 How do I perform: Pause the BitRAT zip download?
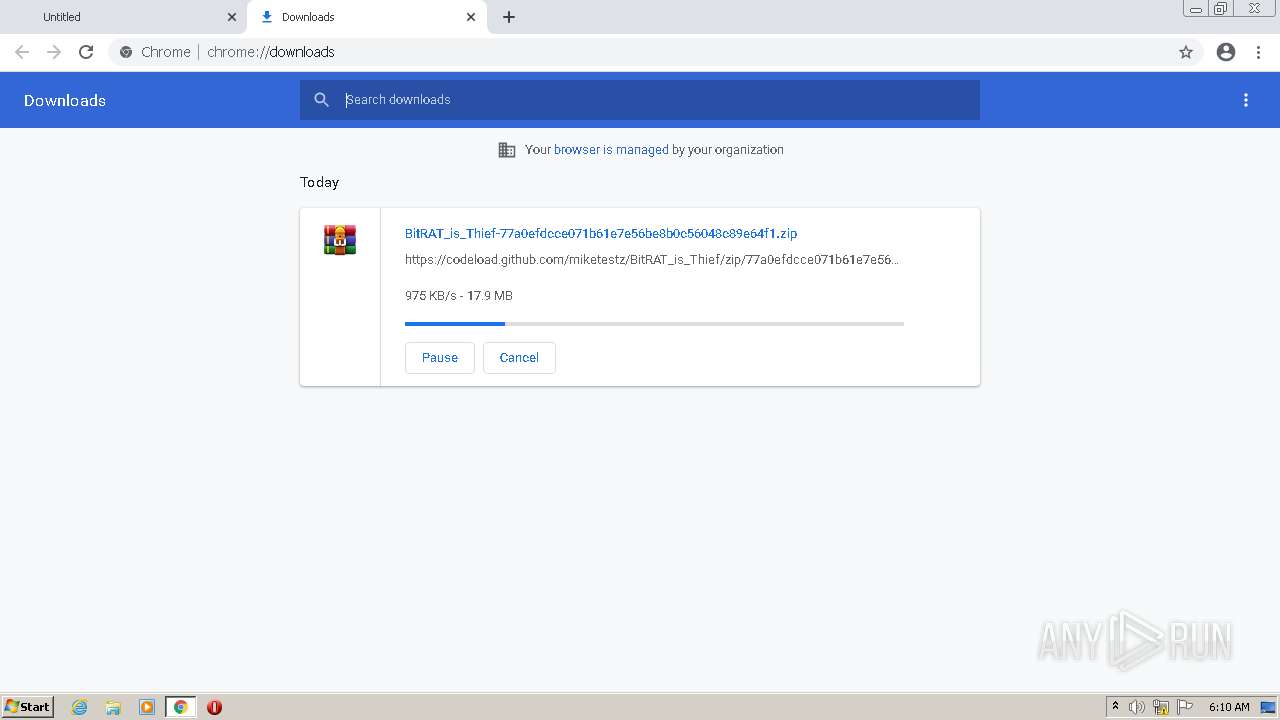[x=440, y=358]
